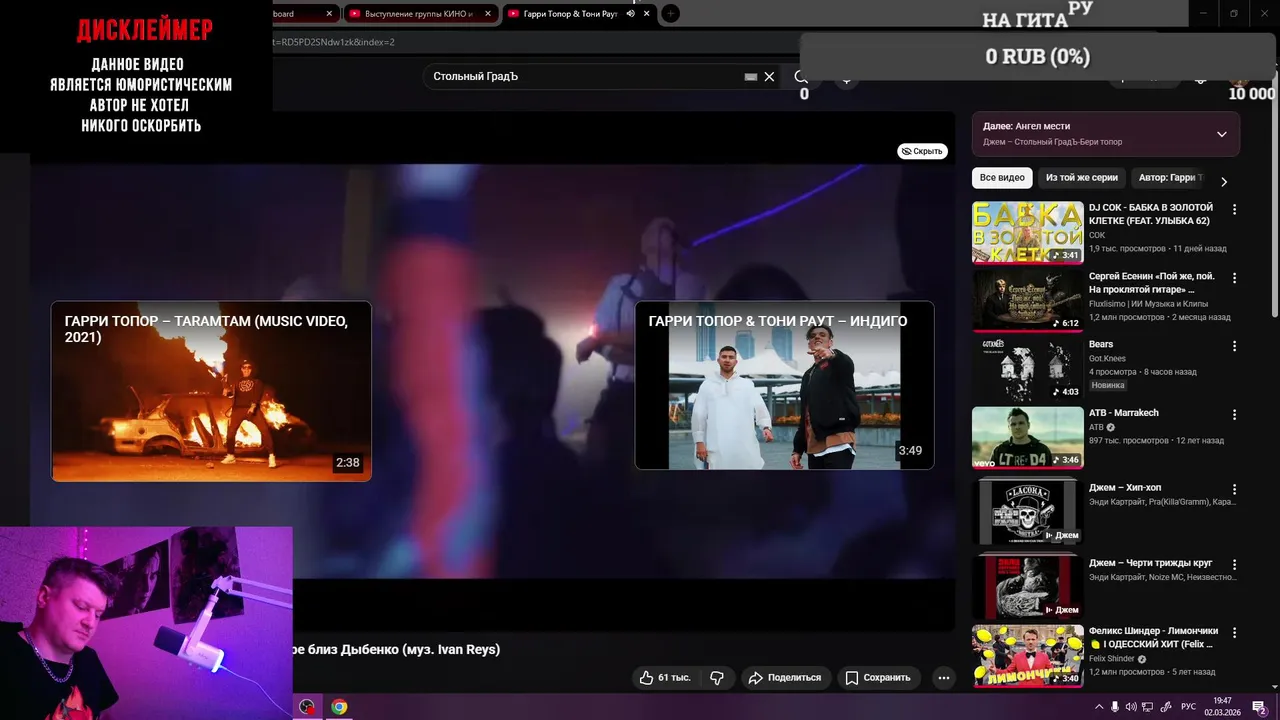The width and height of the screenshot is (1280, 720).
Task: Open the ГАРРИ ТОПОР – TARAMTAM end screen video
Action: pos(211,391)
